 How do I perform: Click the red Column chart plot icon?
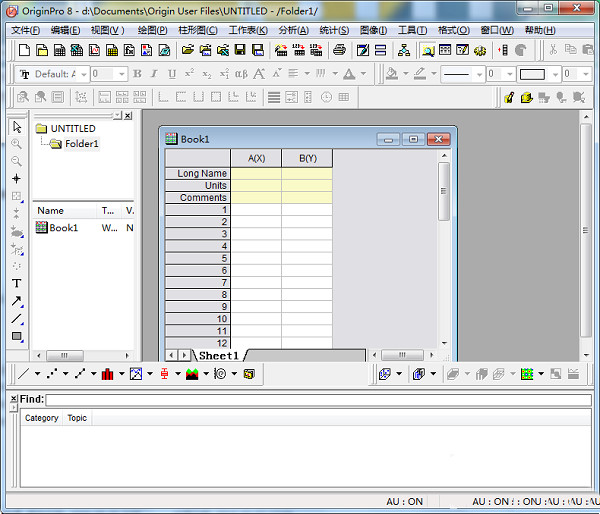107,374
